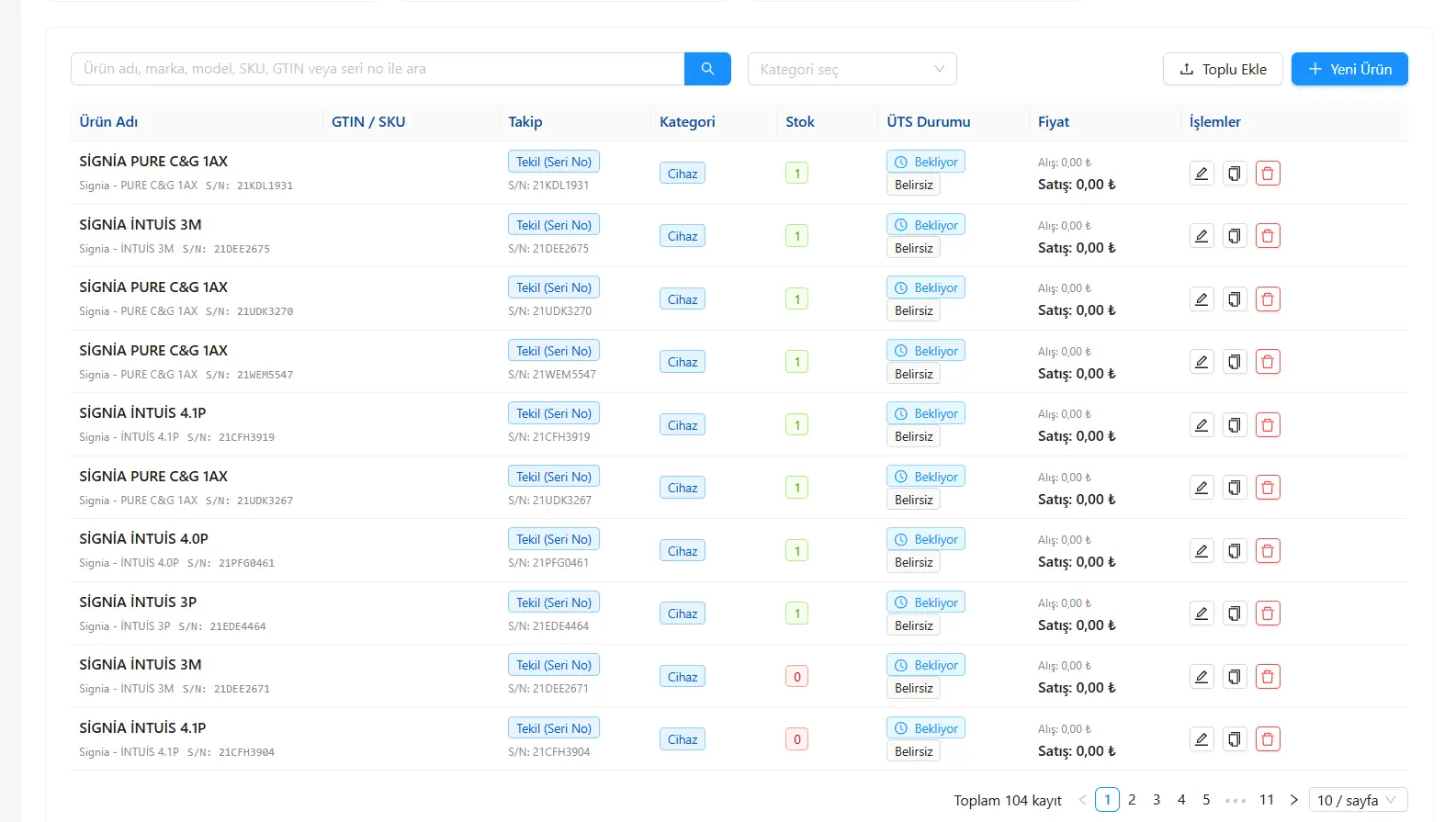
Task: Duplicate the product with serial 21EDE4464
Action: point(1235,614)
